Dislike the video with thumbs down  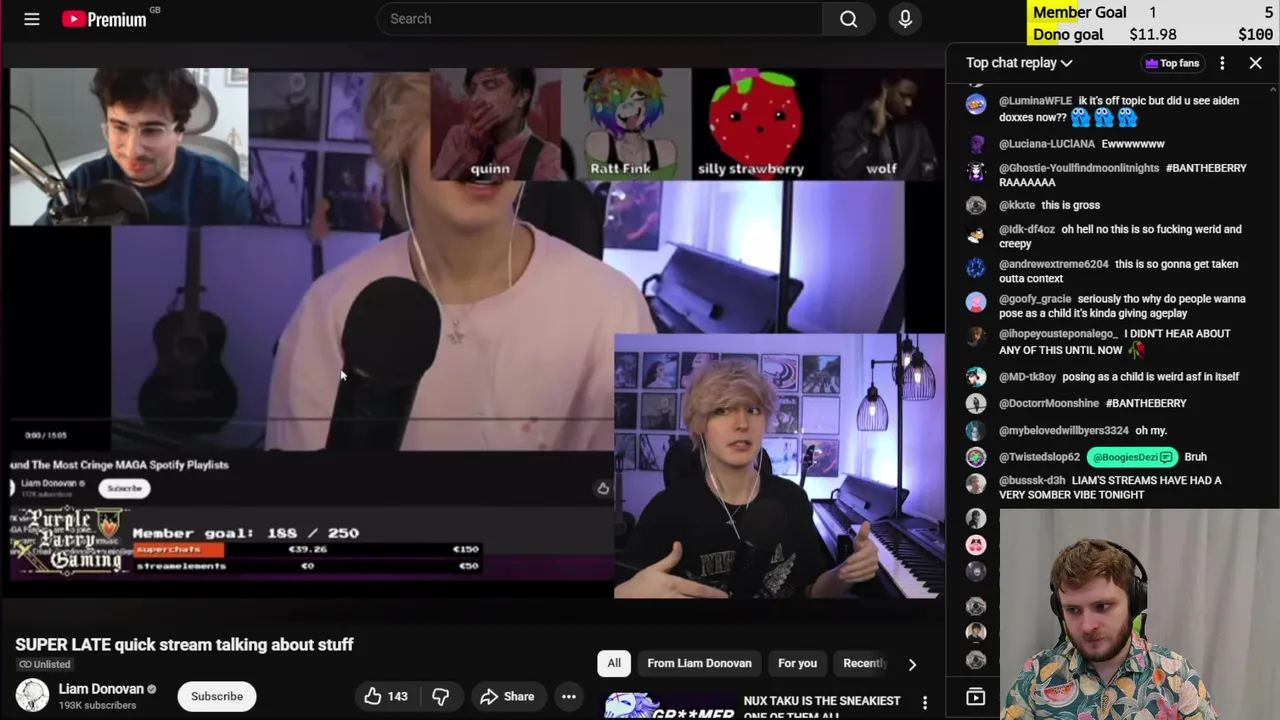point(440,696)
